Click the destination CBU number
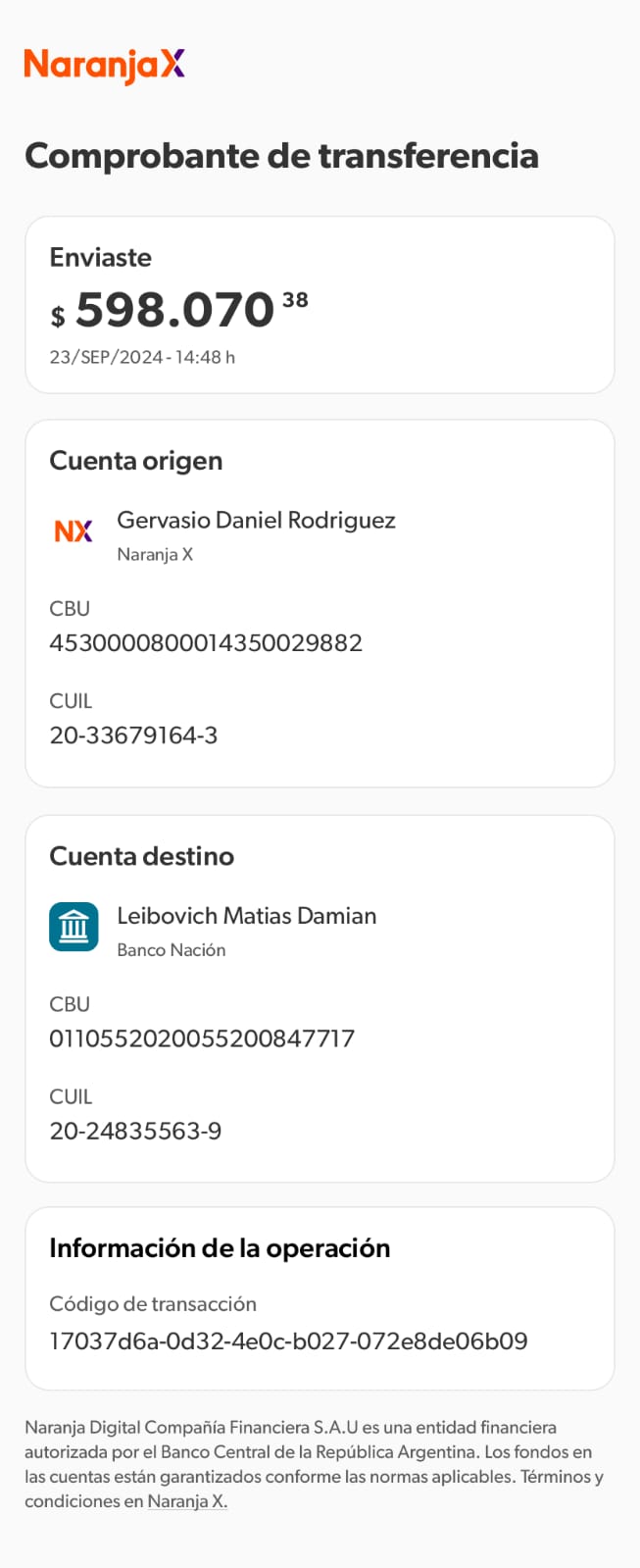 (x=202, y=1038)
